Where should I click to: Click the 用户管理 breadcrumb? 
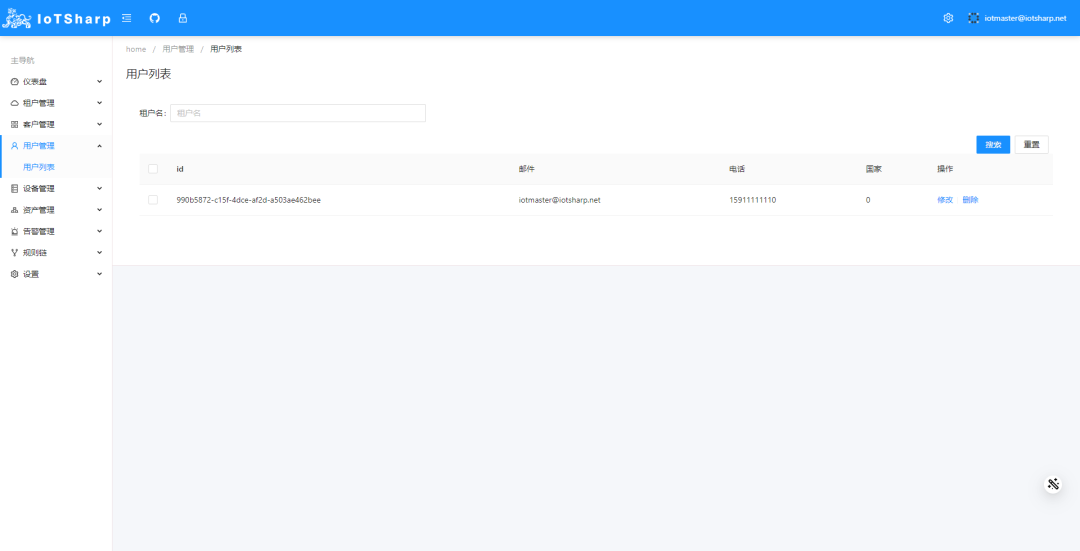pyautogui.click(x=178, y=49)
